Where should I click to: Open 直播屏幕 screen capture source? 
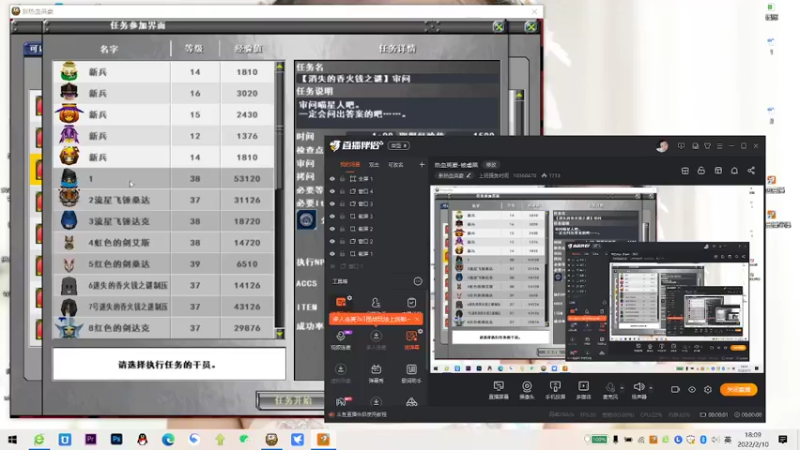(498, 390)
